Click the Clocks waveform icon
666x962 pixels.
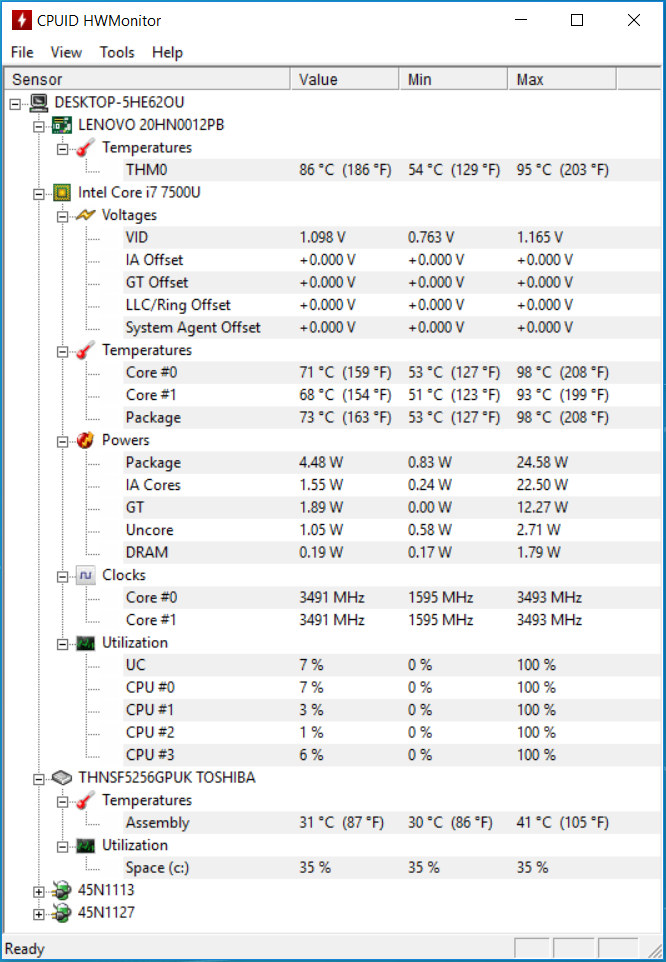(86, 575)
